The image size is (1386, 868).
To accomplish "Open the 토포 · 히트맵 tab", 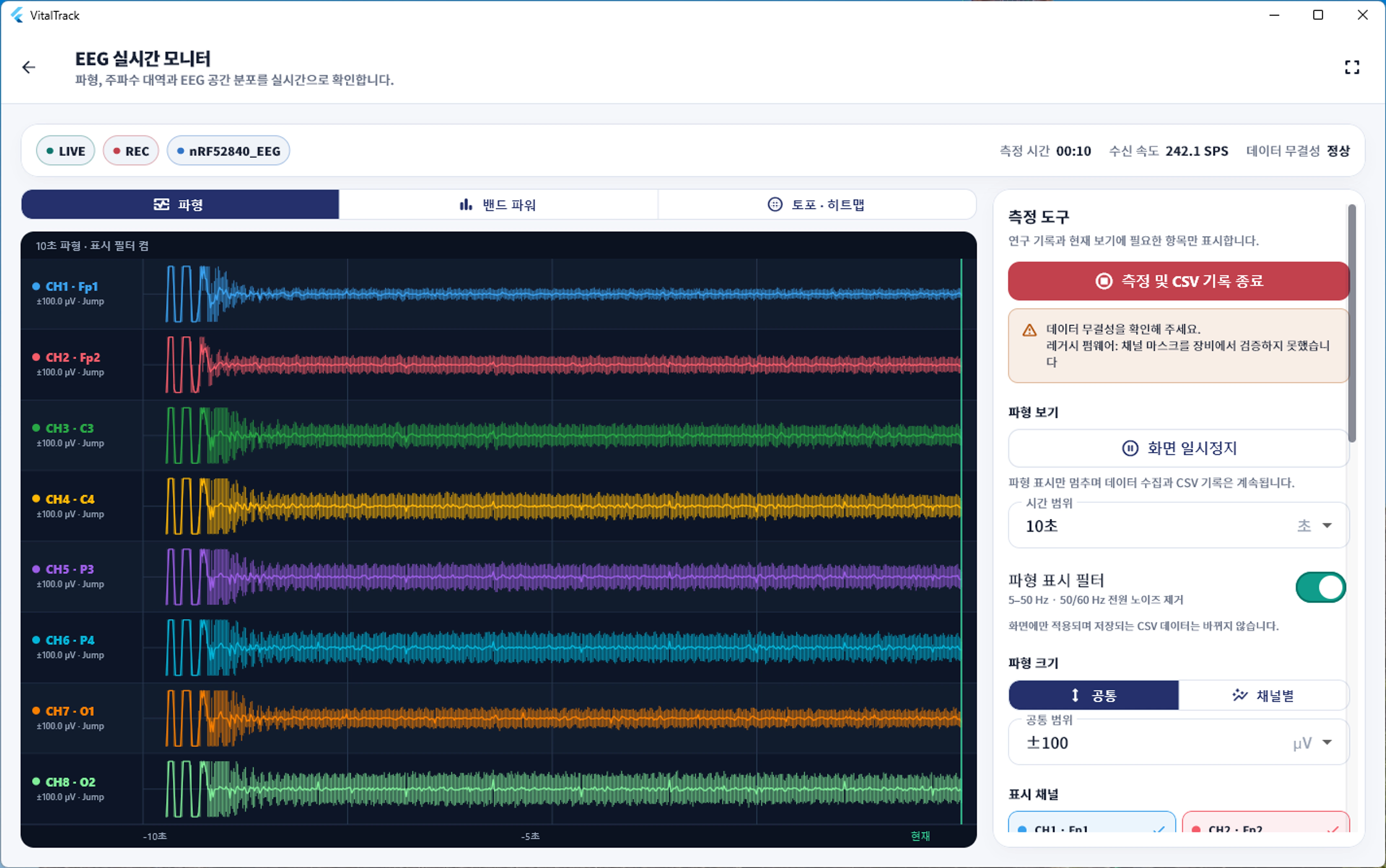I will pos(817,204).
